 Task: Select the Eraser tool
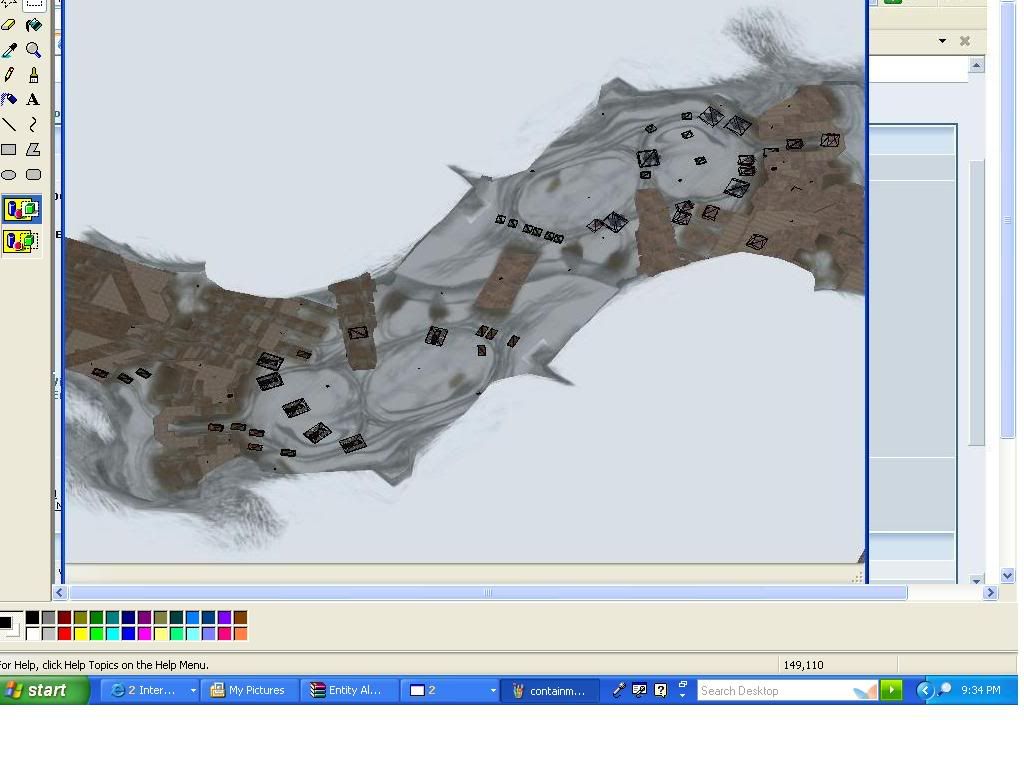pos(8,25)
